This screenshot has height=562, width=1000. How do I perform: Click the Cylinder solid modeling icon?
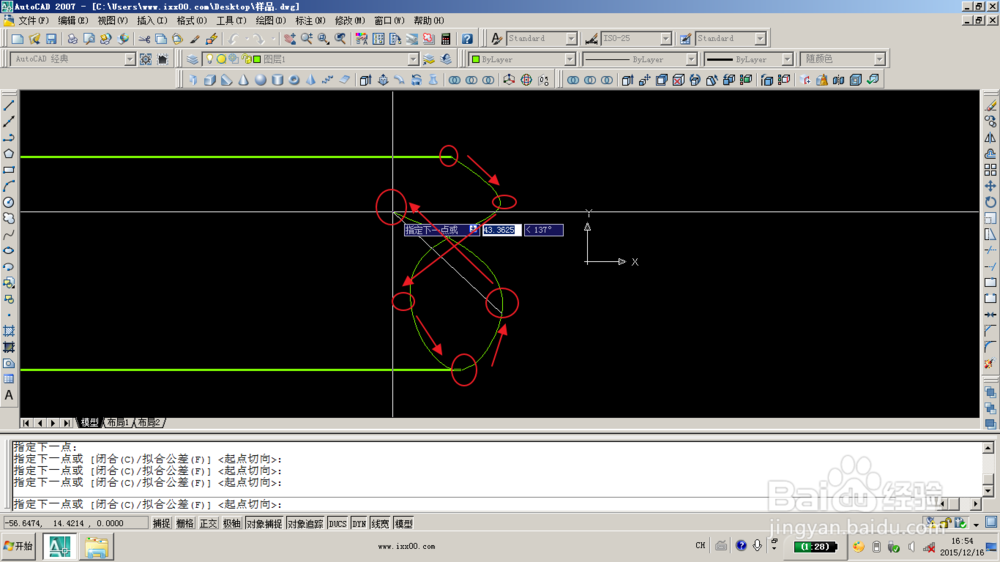coord(277,80)
